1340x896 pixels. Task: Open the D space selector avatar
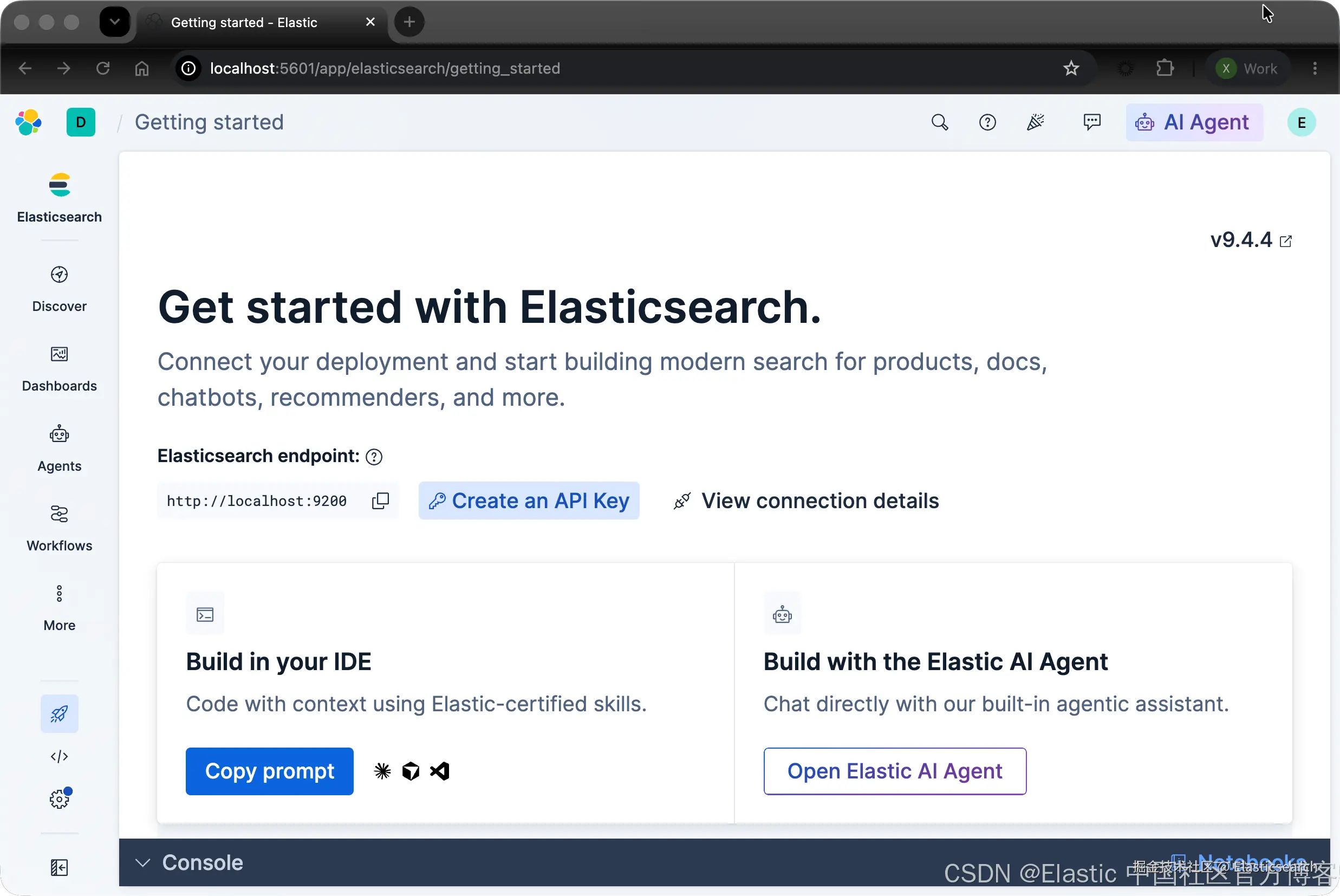click(81, 122)
